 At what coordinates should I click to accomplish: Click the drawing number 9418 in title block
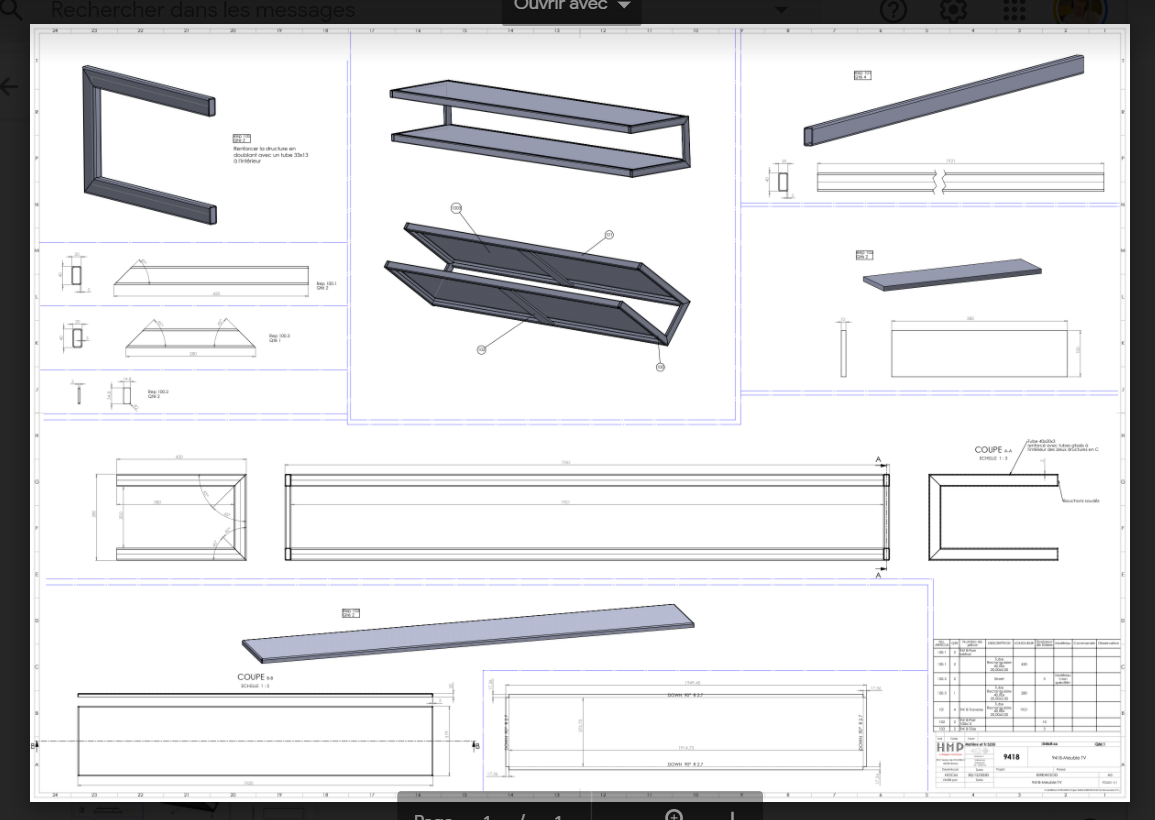point(1011,758)
